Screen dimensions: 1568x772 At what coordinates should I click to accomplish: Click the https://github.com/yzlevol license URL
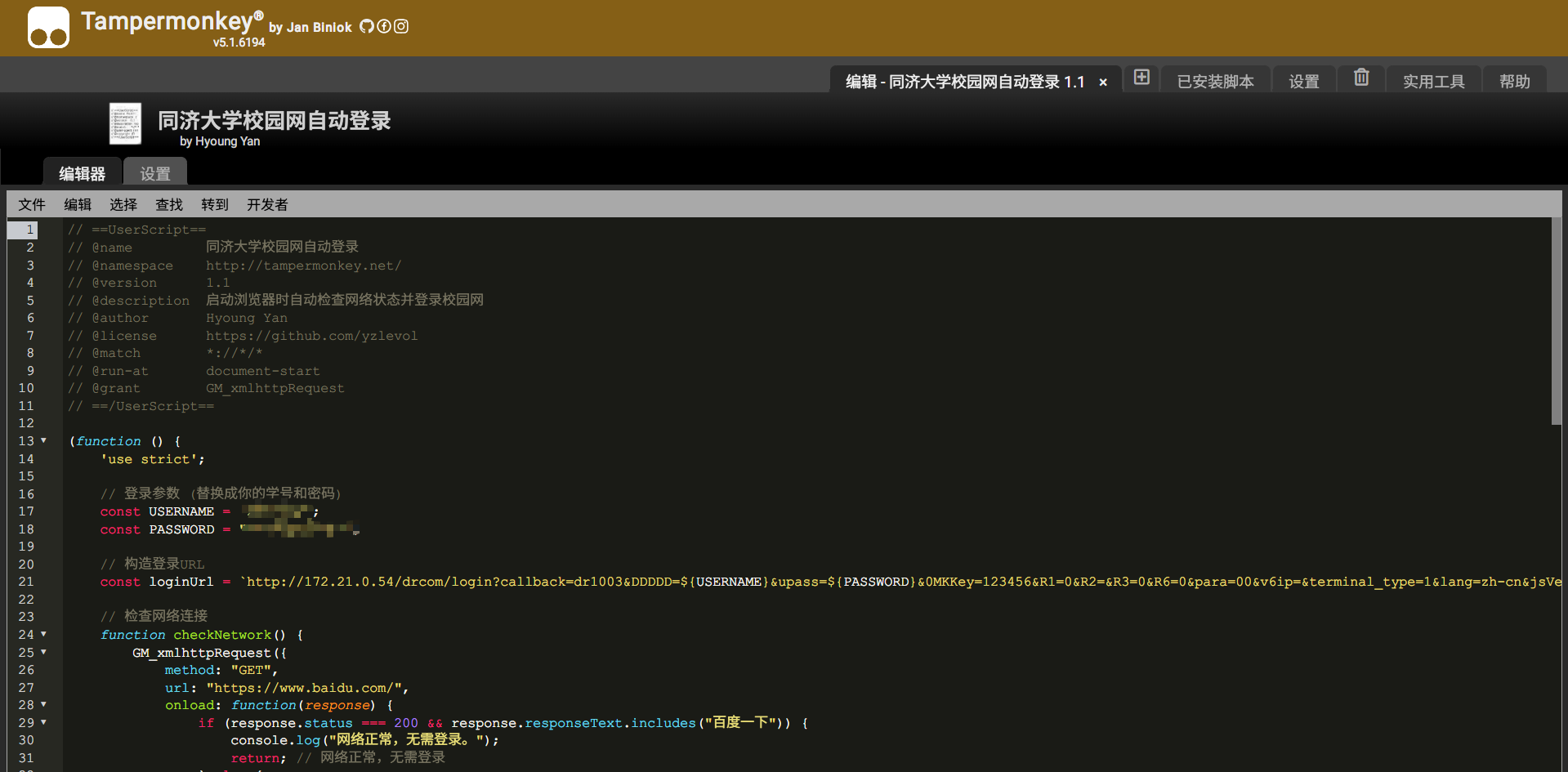coord(311,336)
